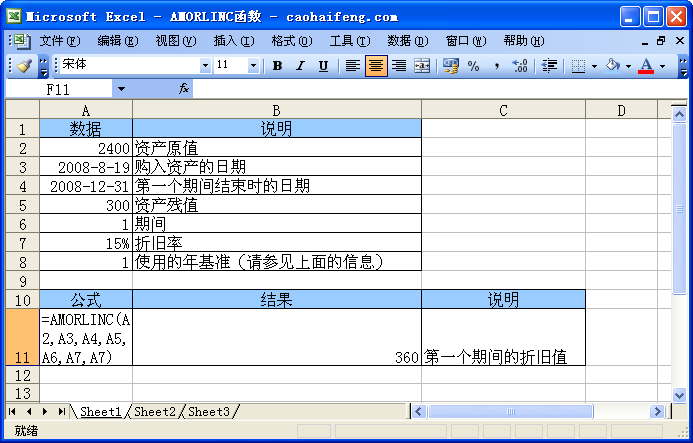Toggle bold formatting
The width and height of the screenshot is (693, 443).
277,66
